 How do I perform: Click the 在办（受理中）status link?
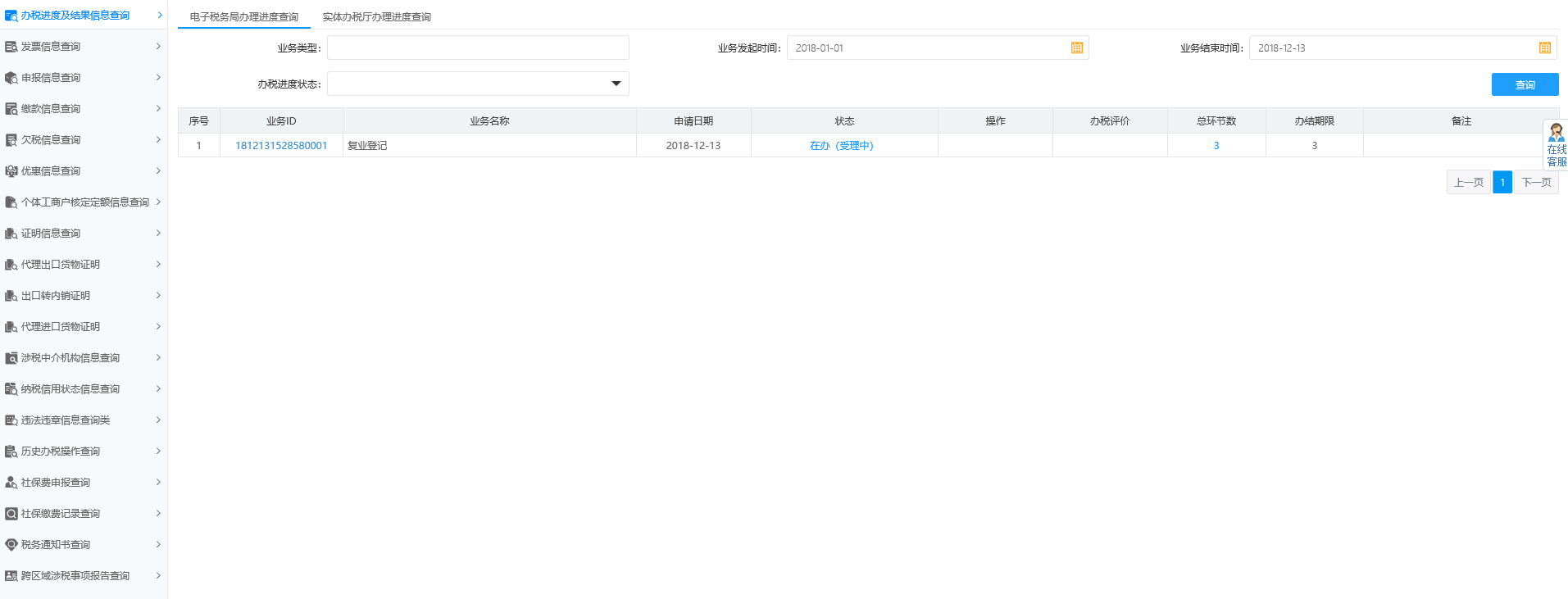pyautogui.click(x=842, y=146)
